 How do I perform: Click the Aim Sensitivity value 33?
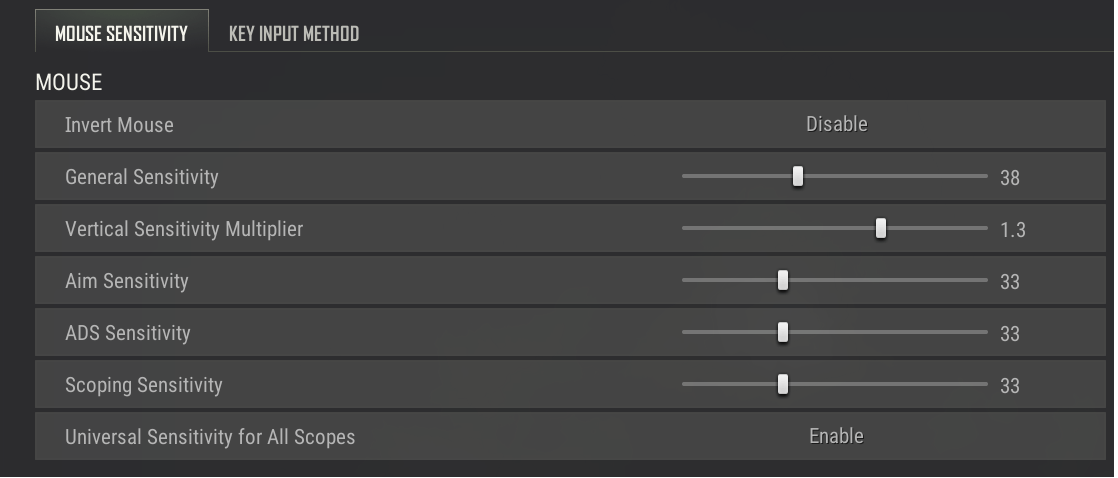pos(1010,282)
